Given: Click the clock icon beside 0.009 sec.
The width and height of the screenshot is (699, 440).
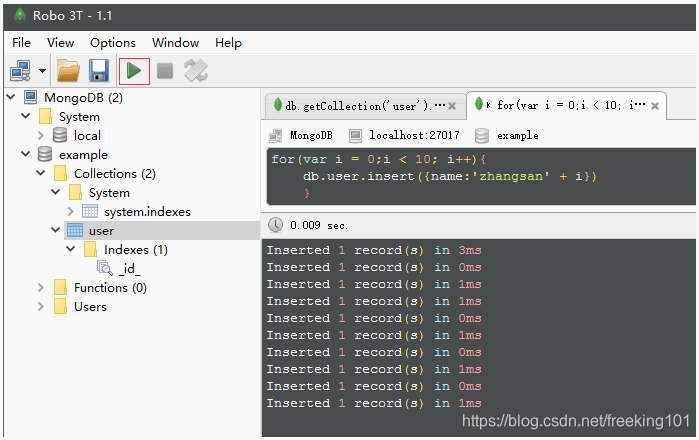Looking at the screenshot, I should pyautogui.click(x=275, y=225).
